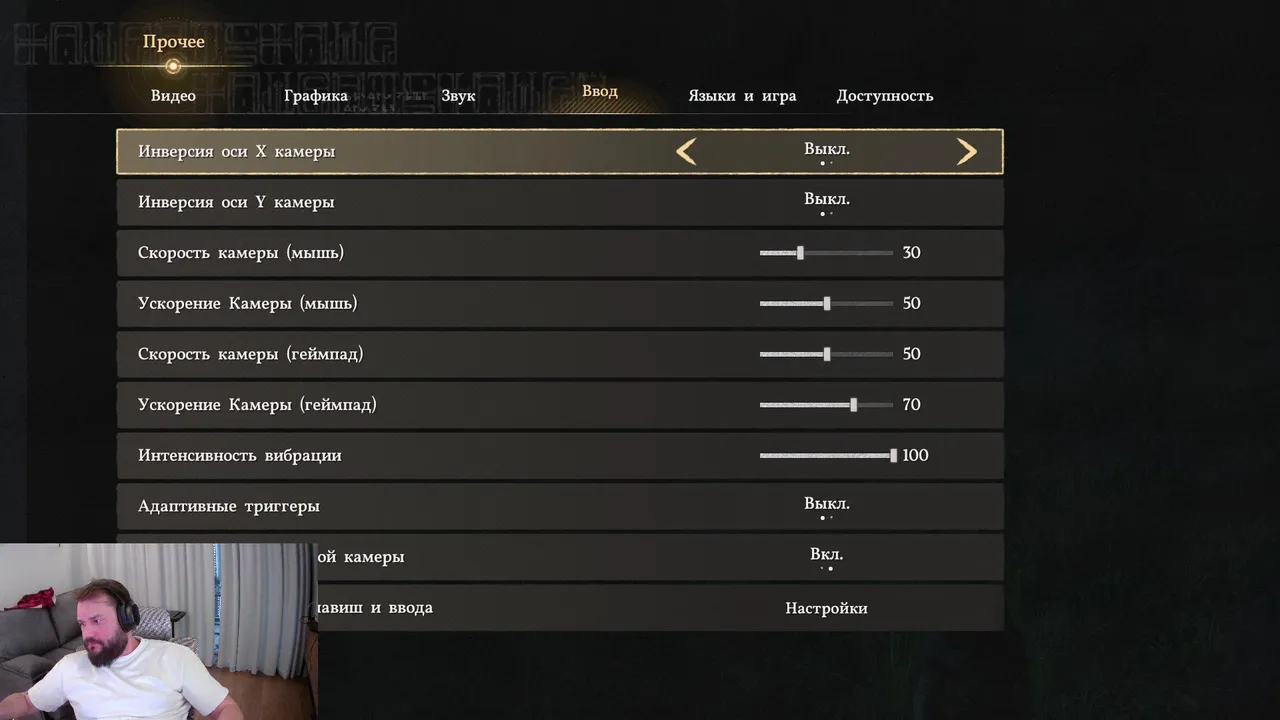Set the Ускорение Камеры (мышь) slider
The image size is (1280, 720).
tap(826, 303)
